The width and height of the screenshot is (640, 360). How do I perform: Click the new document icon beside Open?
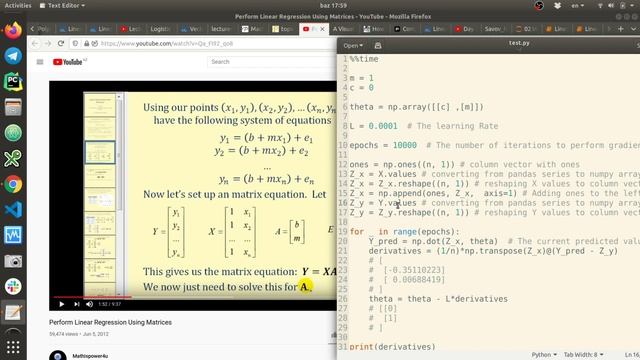(378, 45)
